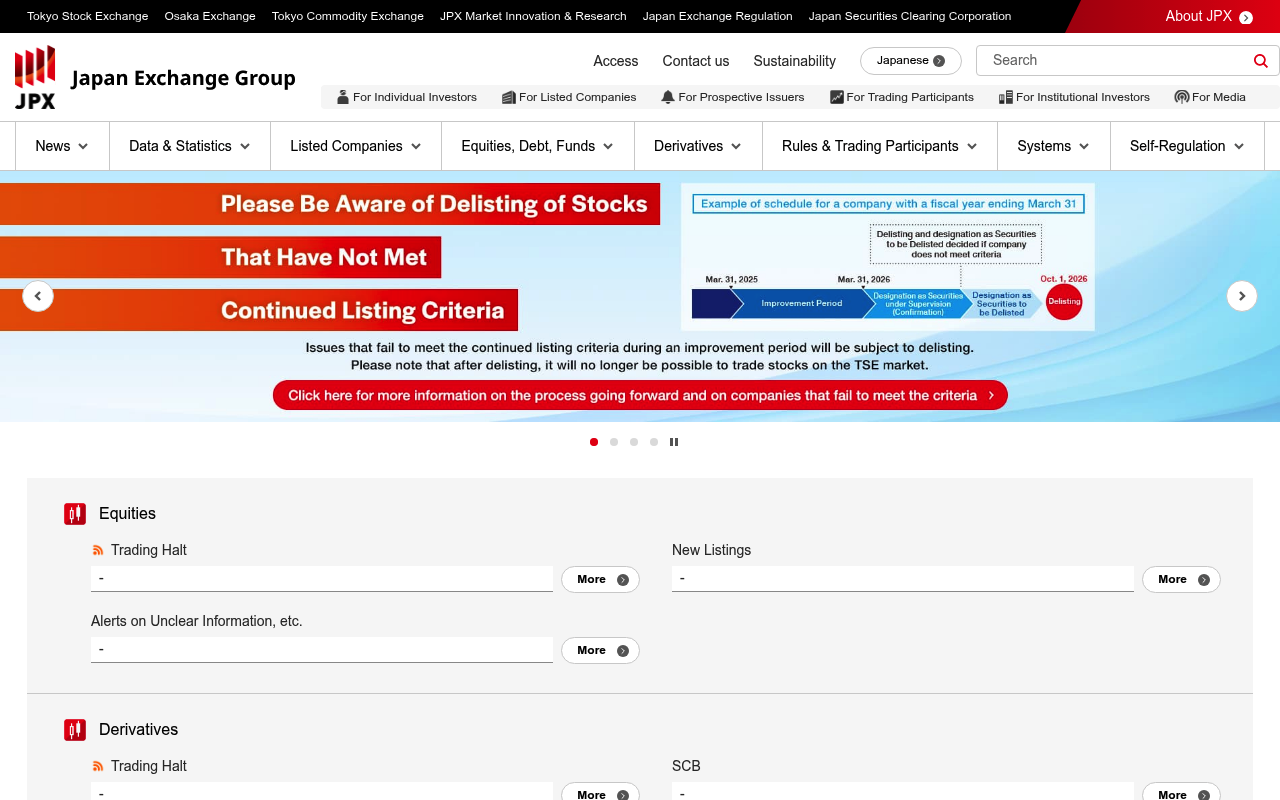The image size is (1280, 800).
Task: Expand the Systems menu
Action: [x=1054, y=146]
